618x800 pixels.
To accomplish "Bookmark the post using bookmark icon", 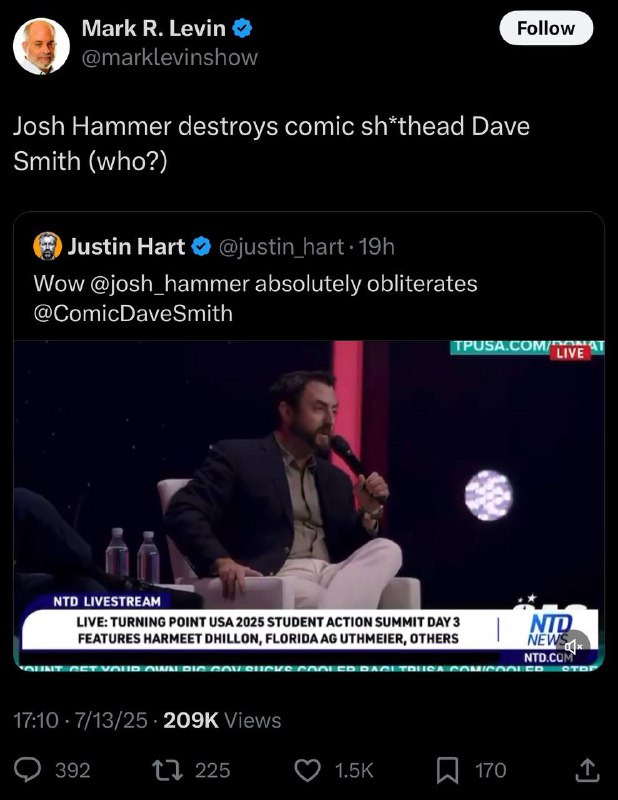I will click(x=448, y=770).
